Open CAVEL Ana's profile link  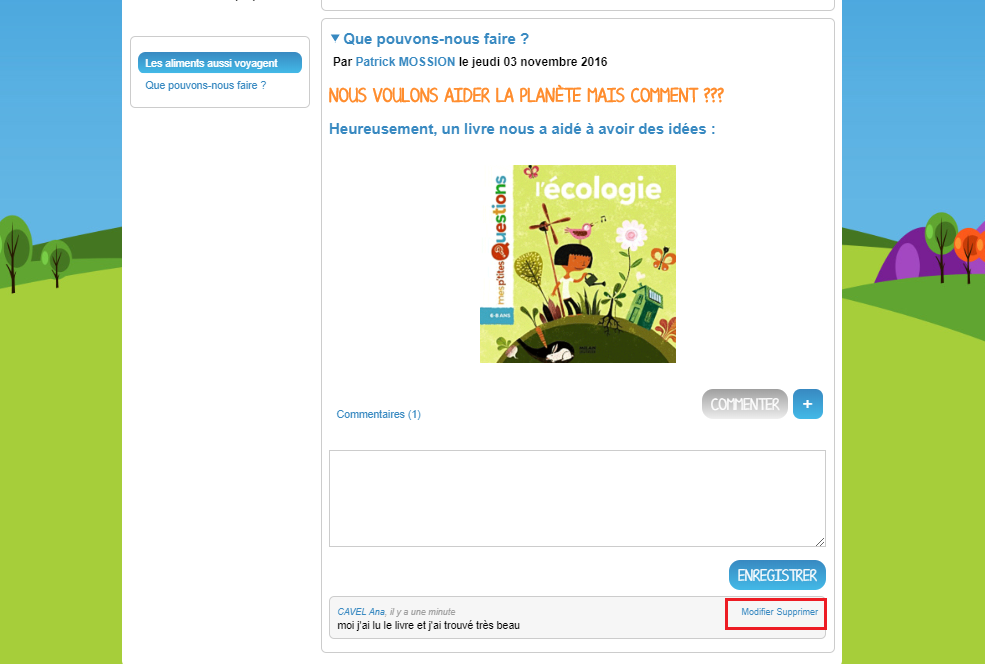pos(361,611)
